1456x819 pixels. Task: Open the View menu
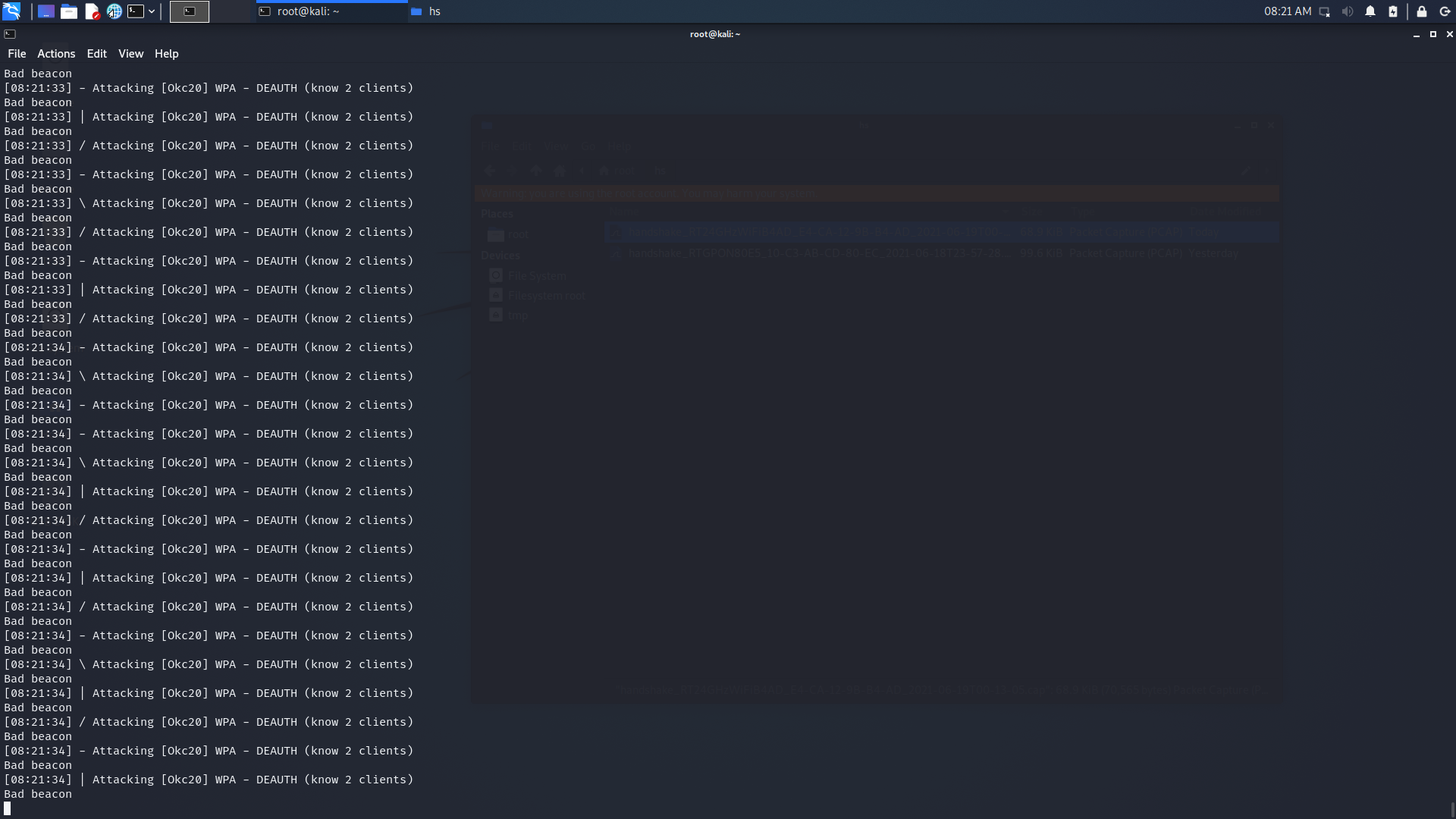click(x=130, y=54)
